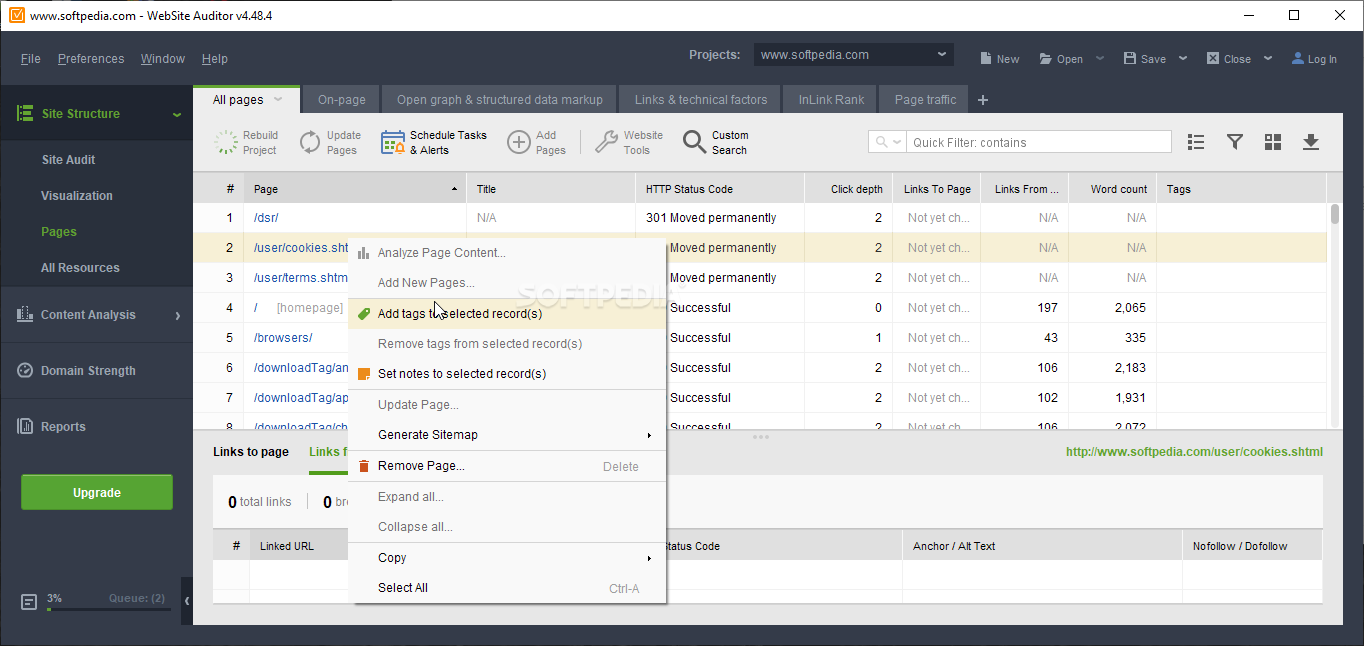Sort by HTTP Status Code column header

point(719,189)
